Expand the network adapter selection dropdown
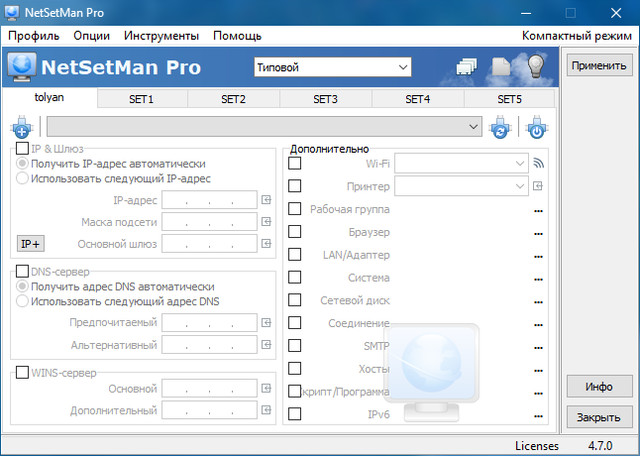This screenshot has height=456, width=640. click(x=474, y=127)
